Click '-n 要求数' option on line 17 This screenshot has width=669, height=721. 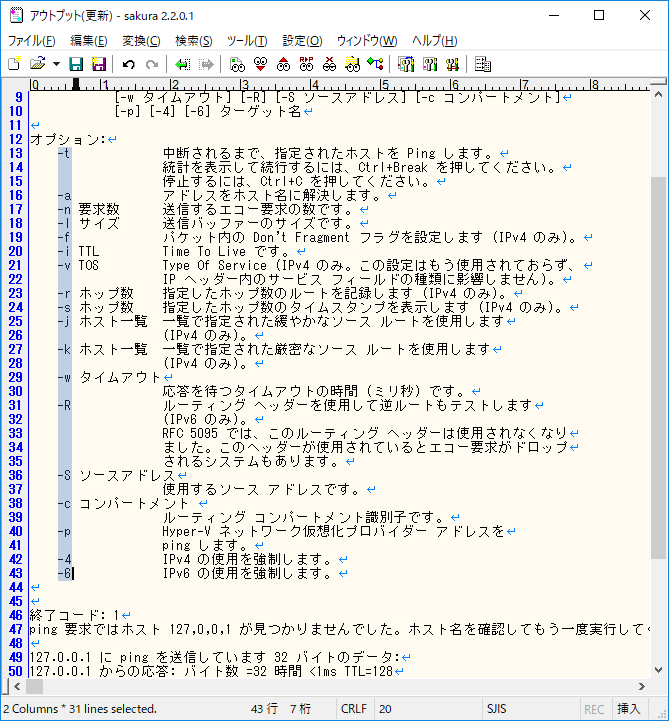88,210
